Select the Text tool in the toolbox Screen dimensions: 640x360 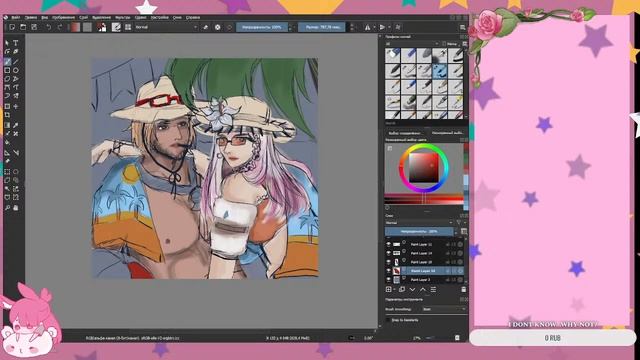click(x=16, y=43)
